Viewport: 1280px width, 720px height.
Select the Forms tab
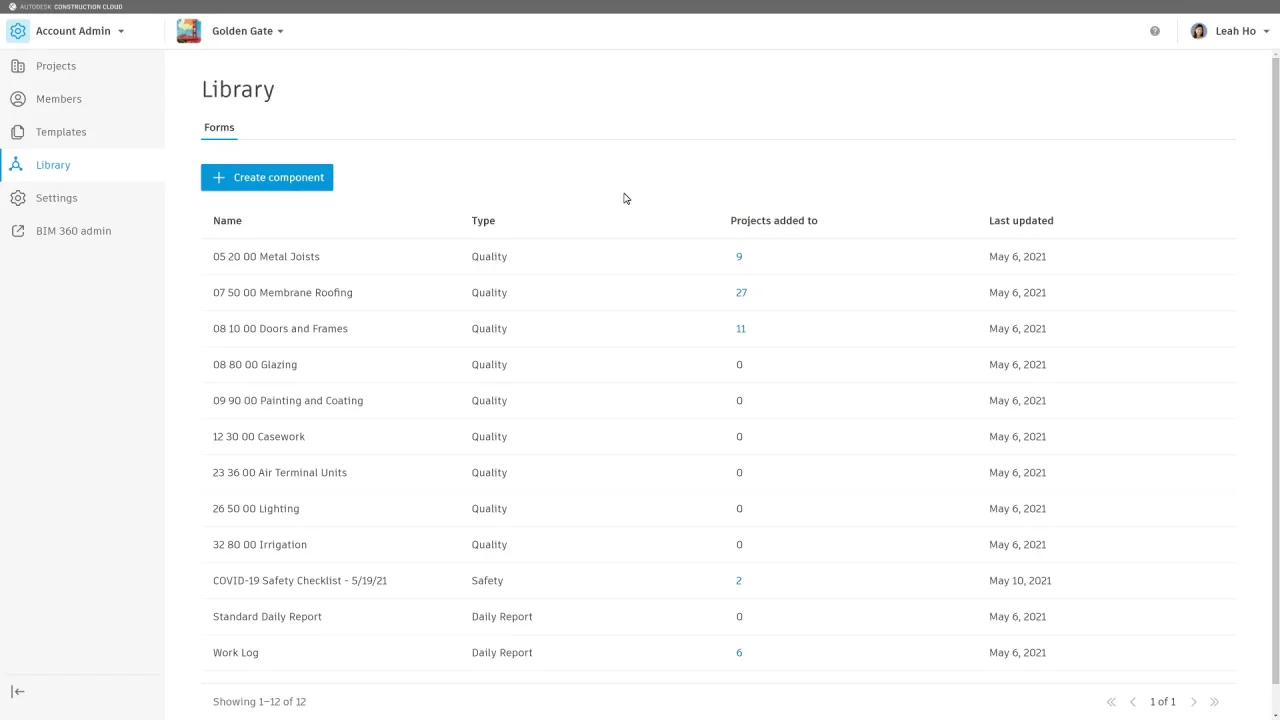219,128
